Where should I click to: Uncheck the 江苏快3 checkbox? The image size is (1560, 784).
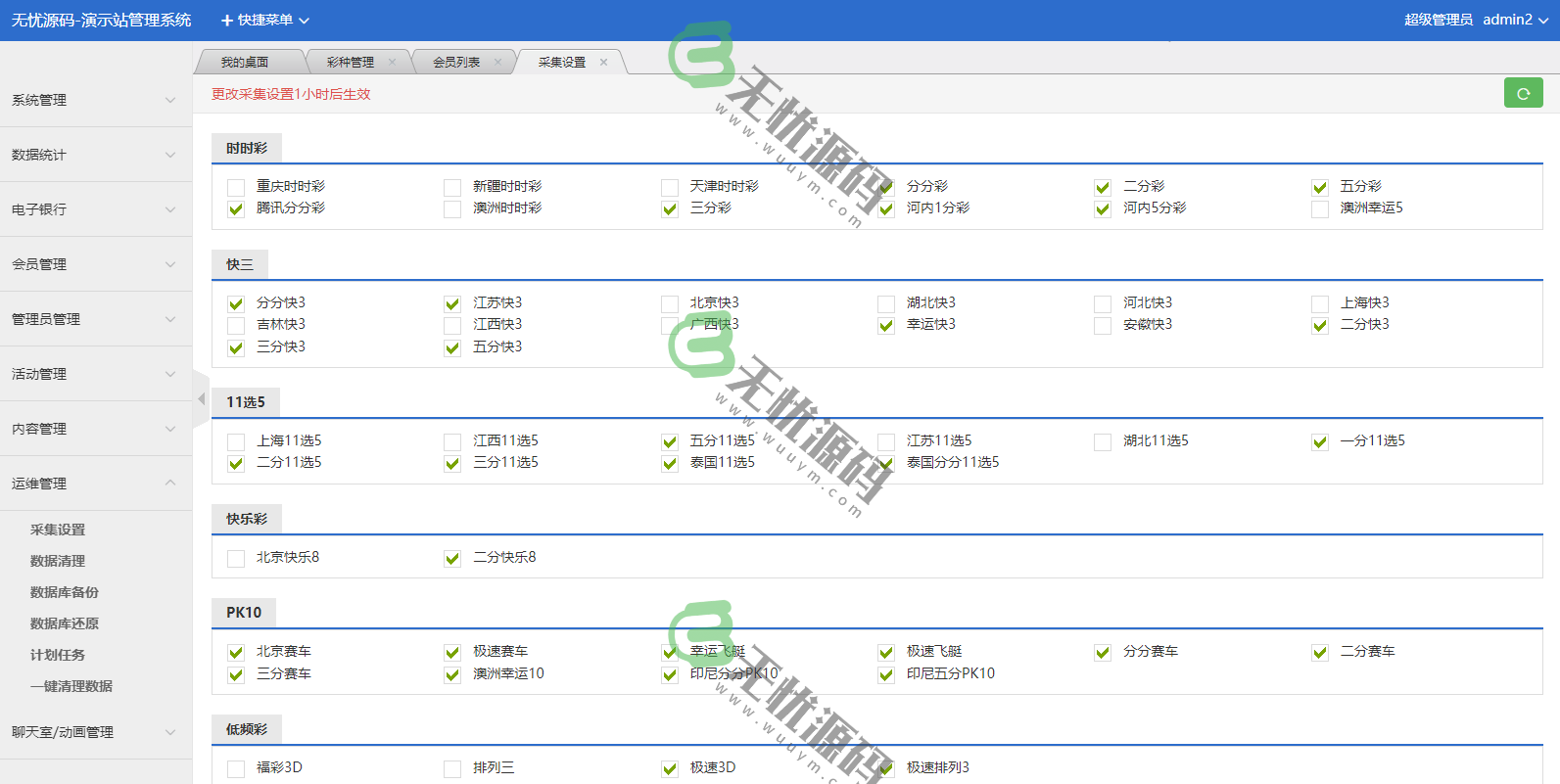[452, 303]
